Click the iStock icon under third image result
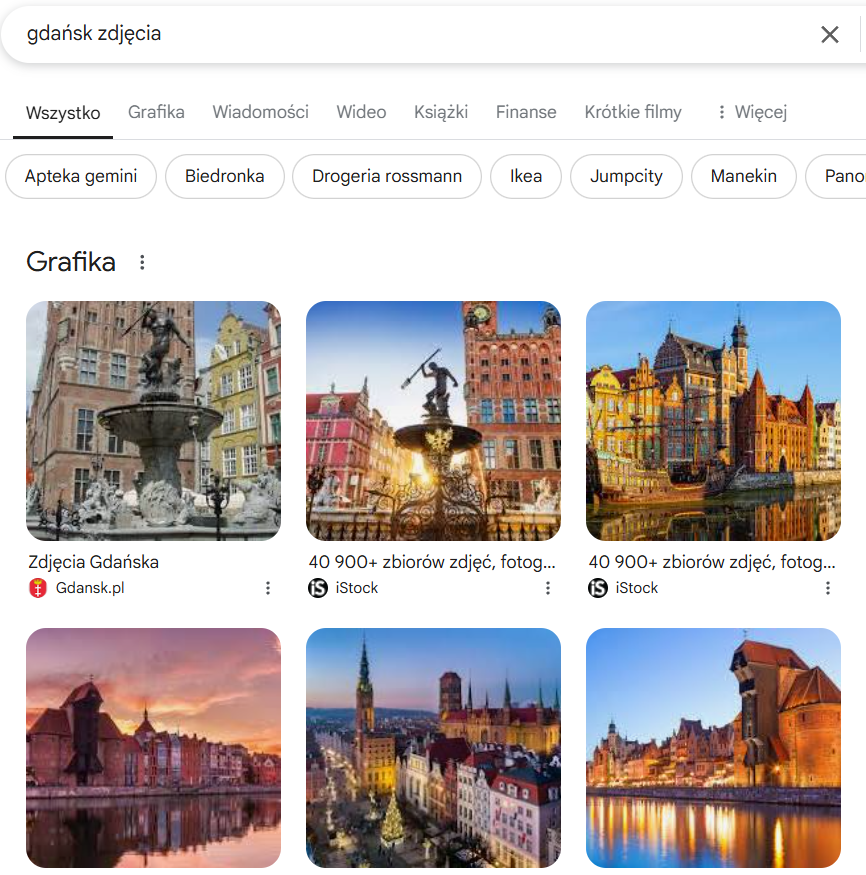 coord(594,588)
